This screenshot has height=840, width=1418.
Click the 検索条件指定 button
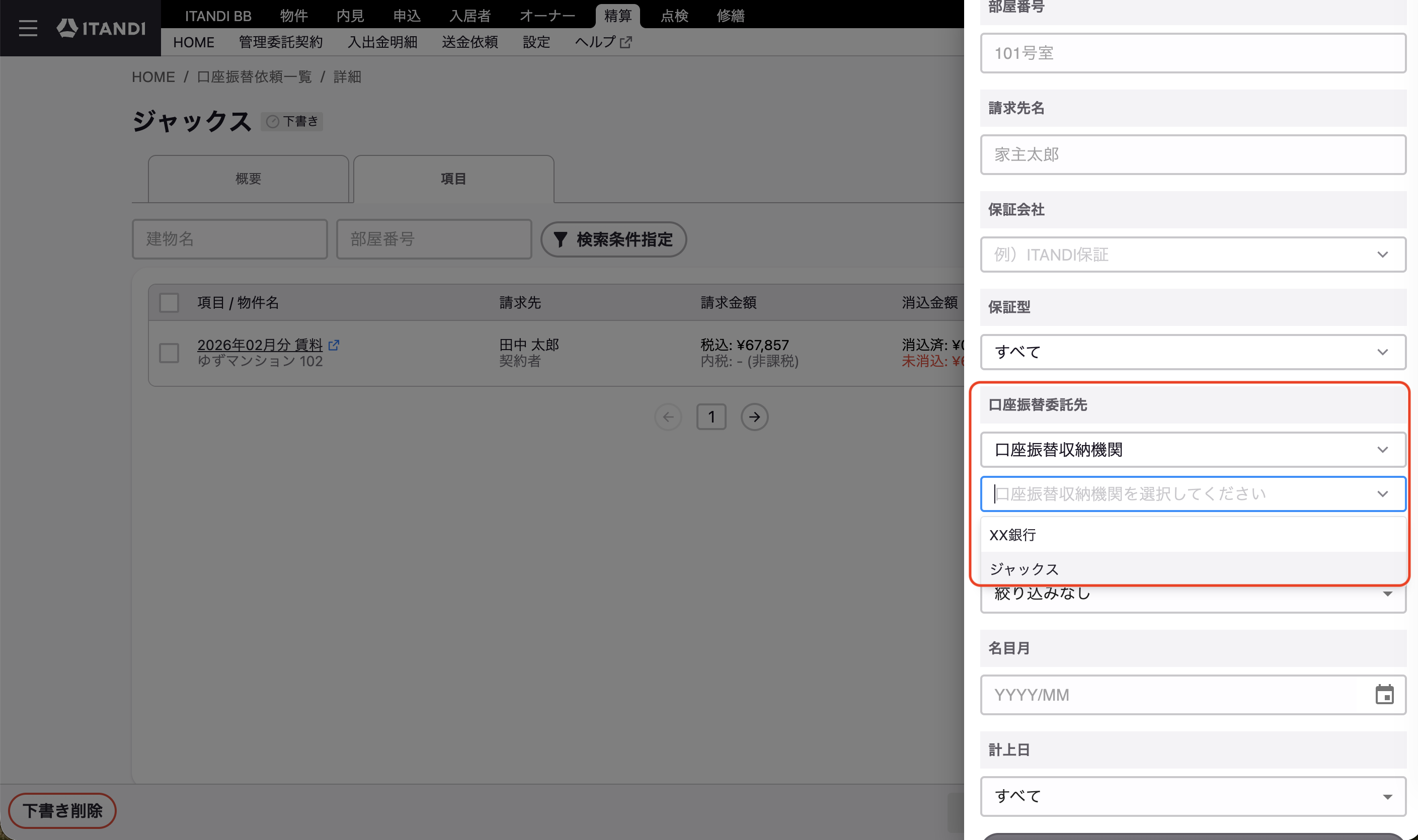click(x=614, y=239)
